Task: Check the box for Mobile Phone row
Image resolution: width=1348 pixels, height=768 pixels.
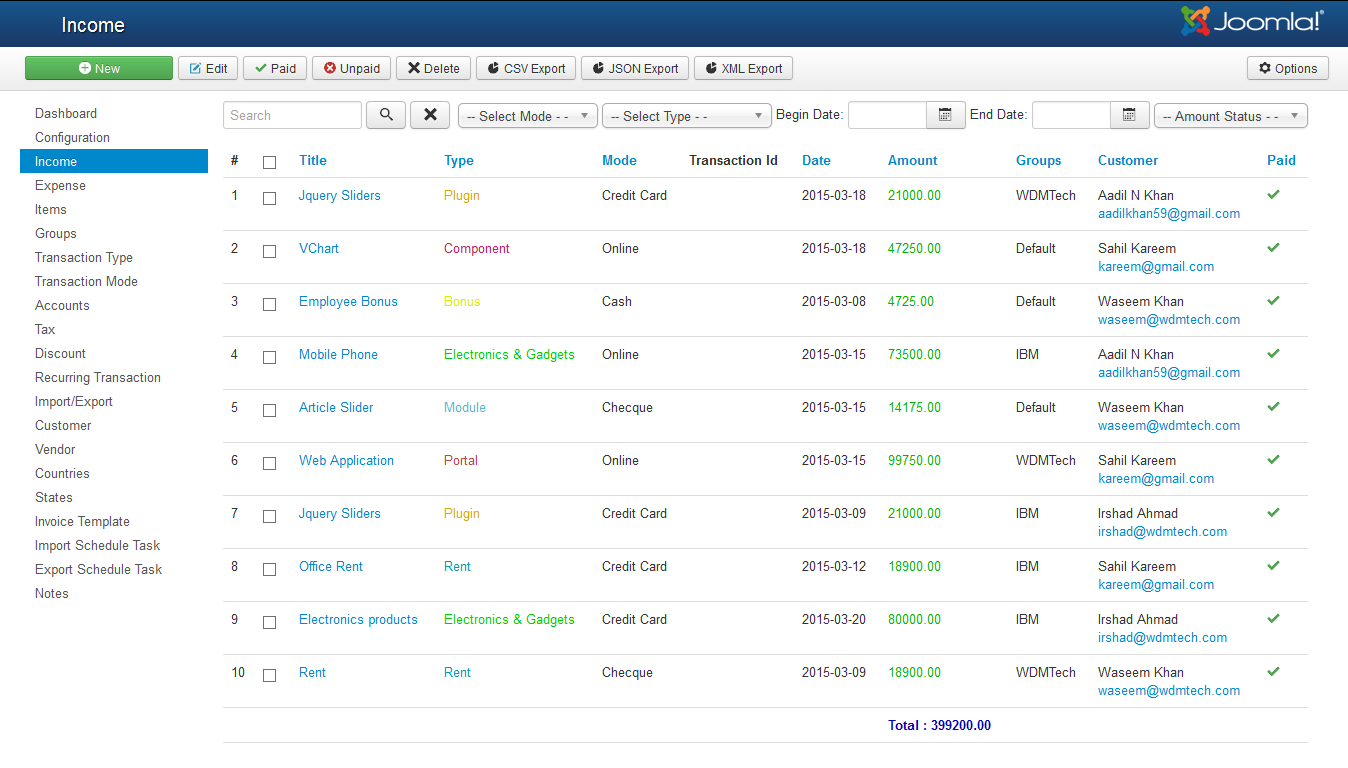Action: tap(269, 357)
